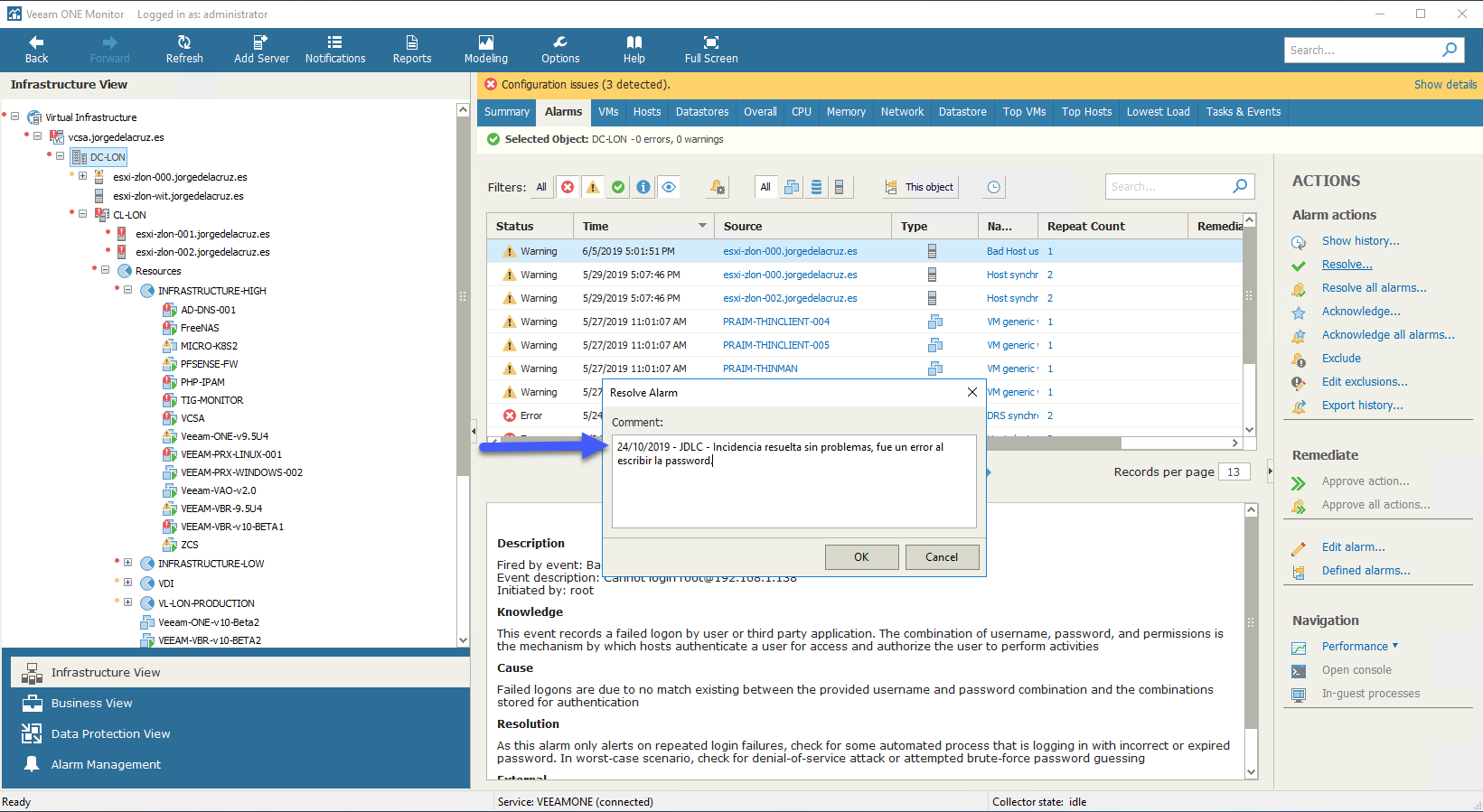
Task: Click Show details link
Action: coord(1445,84)
